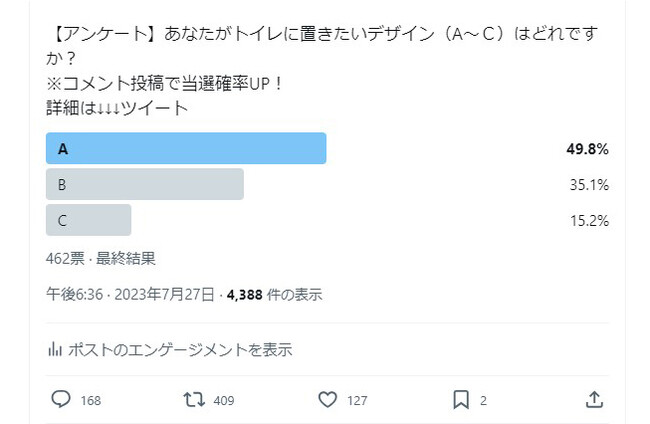Select poll option B gray bar
This screenshot has height=424, width=650.
[x=145, y=184]
